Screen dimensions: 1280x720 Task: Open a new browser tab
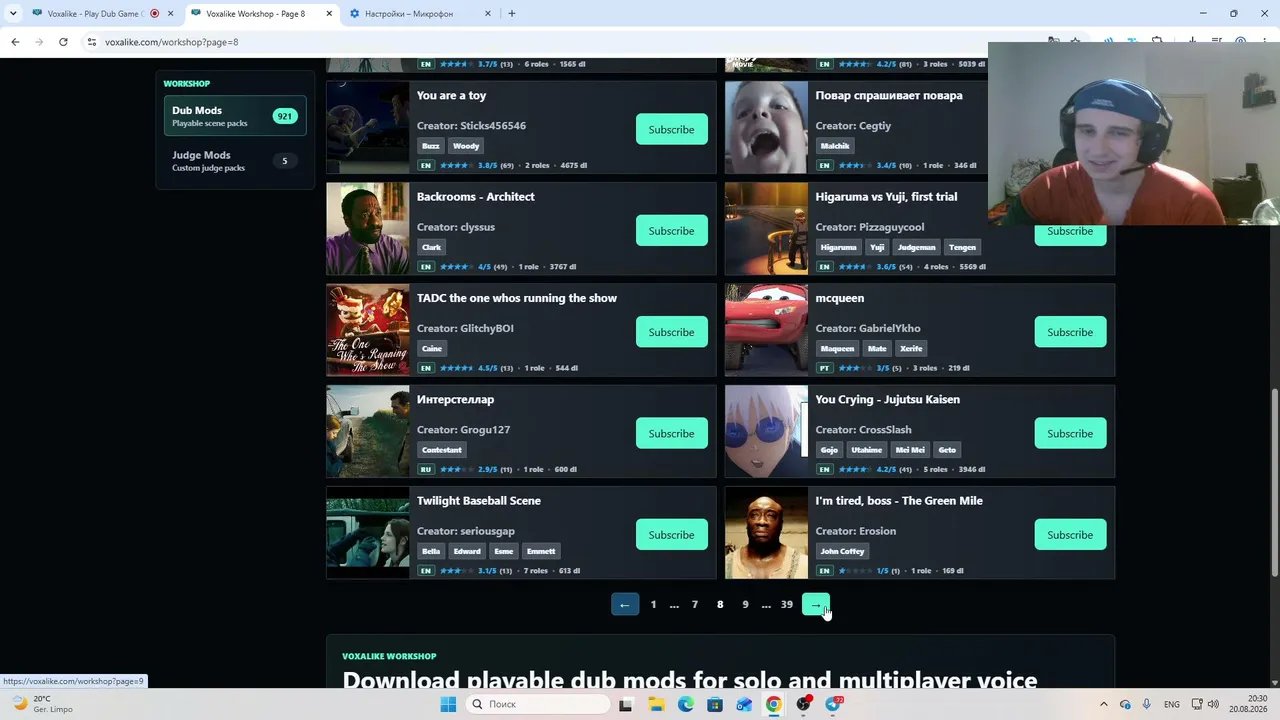(512, 14)
